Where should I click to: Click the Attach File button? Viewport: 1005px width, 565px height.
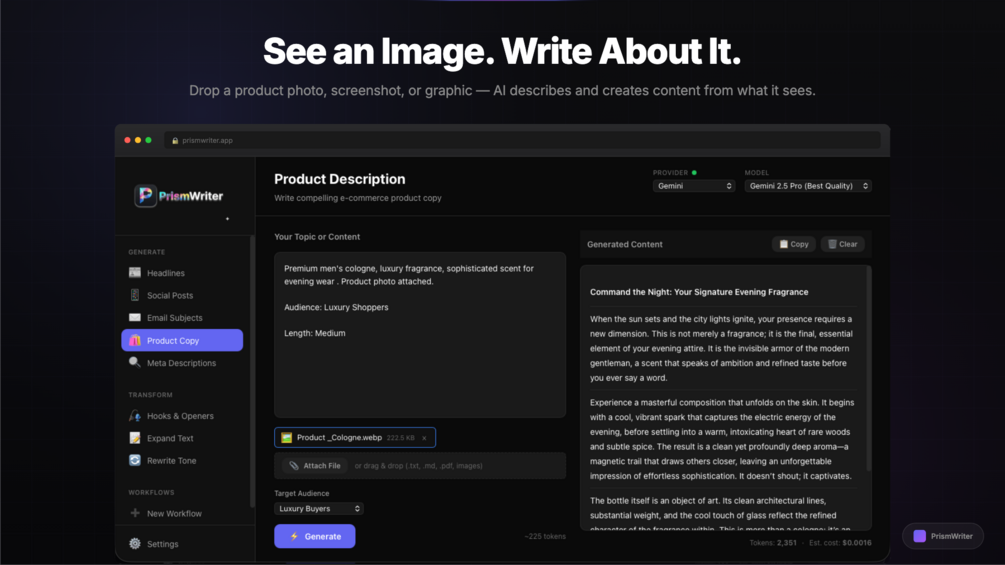pyautogui.click(x=315, y=466)
